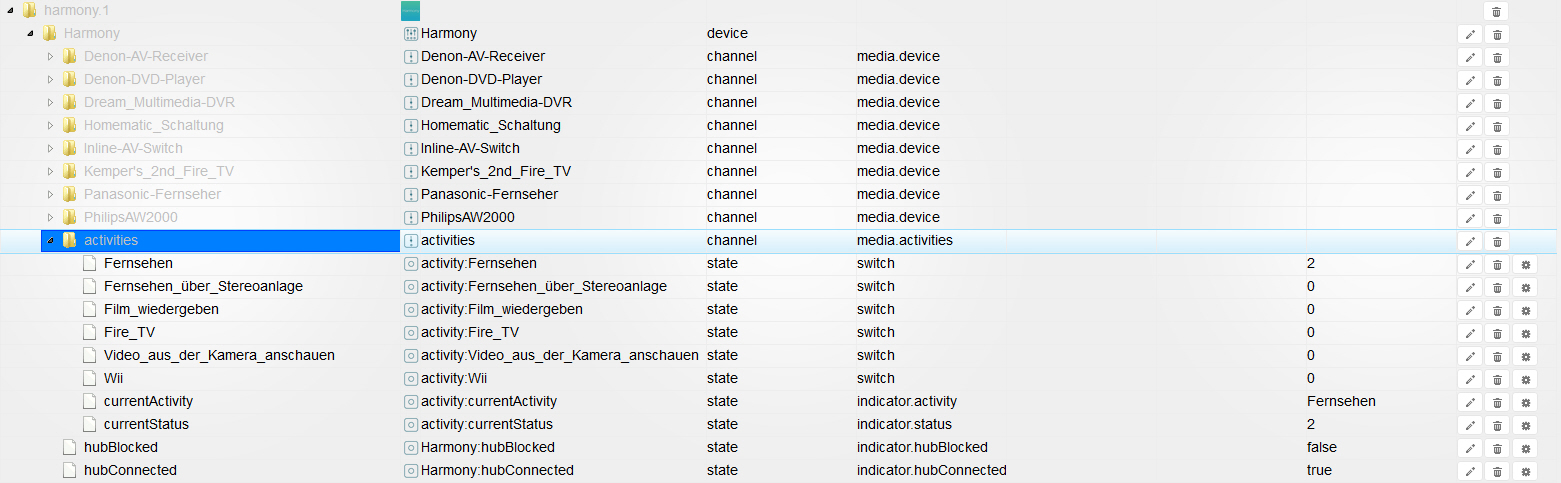Collapse the Harmony device node
The width and height of the screenshot is (1561, 483).
coord(31,33)
